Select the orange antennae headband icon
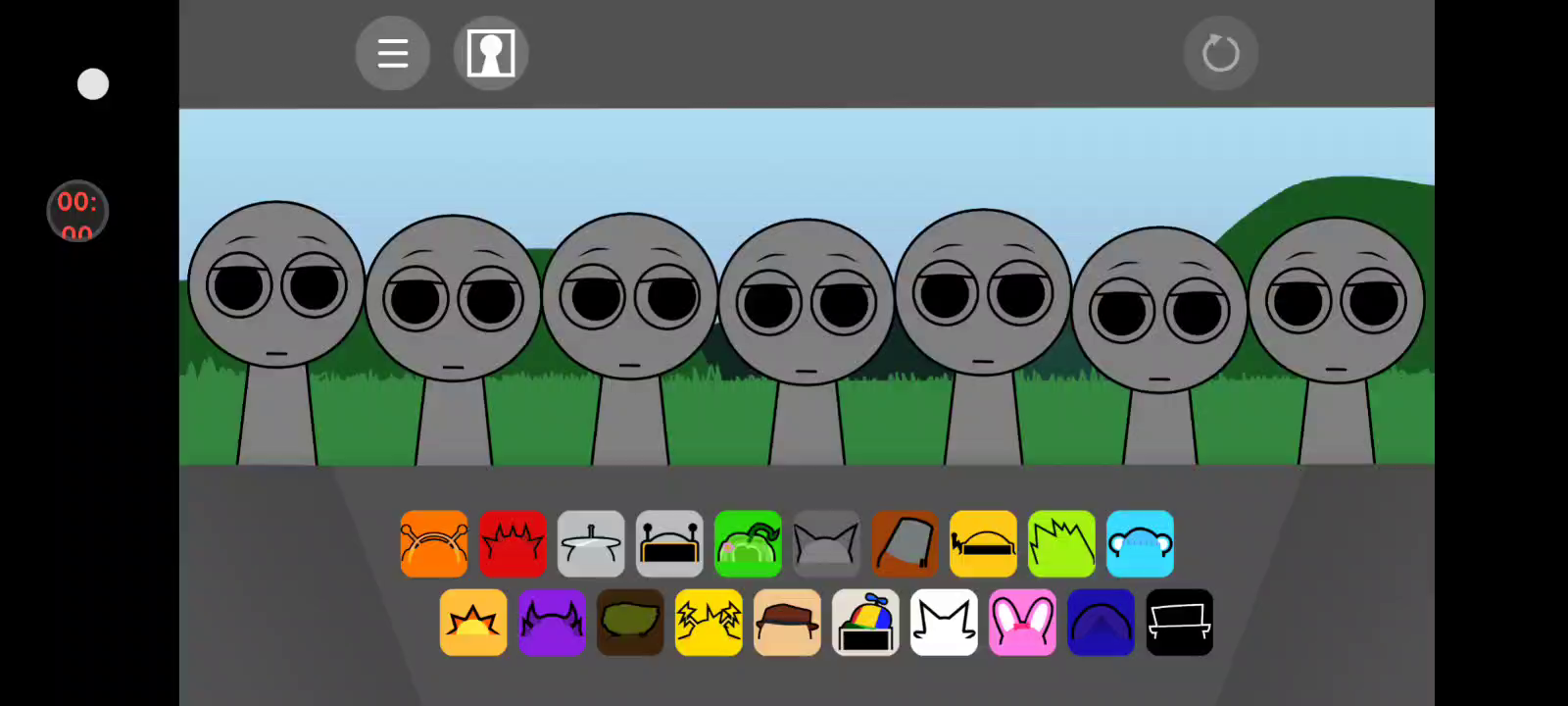The image size is (1568, 706). (x=434, y=544)
